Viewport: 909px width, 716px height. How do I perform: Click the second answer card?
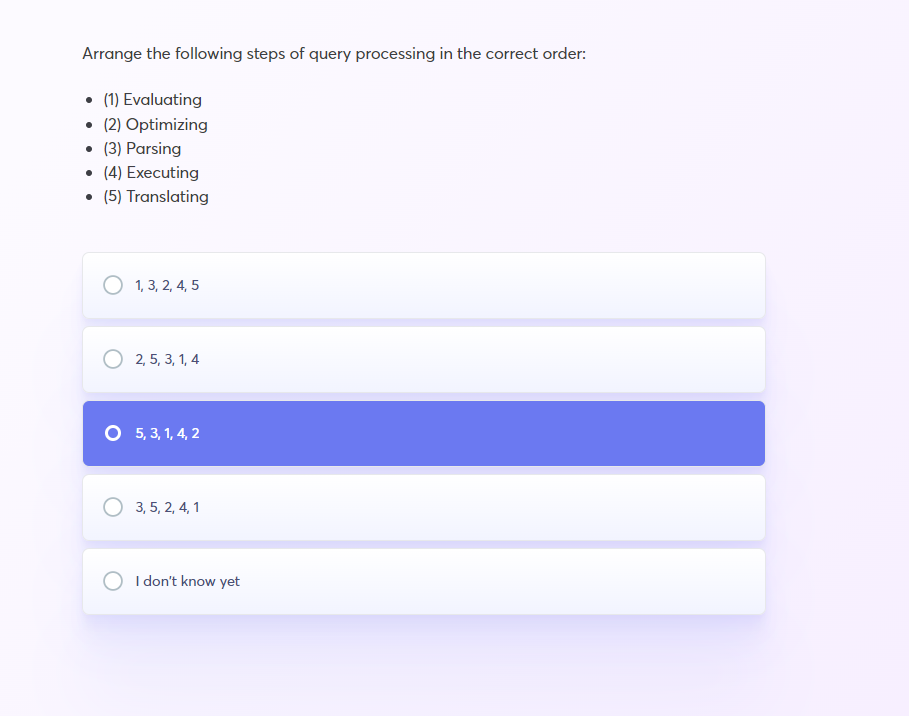click(423, 358)
